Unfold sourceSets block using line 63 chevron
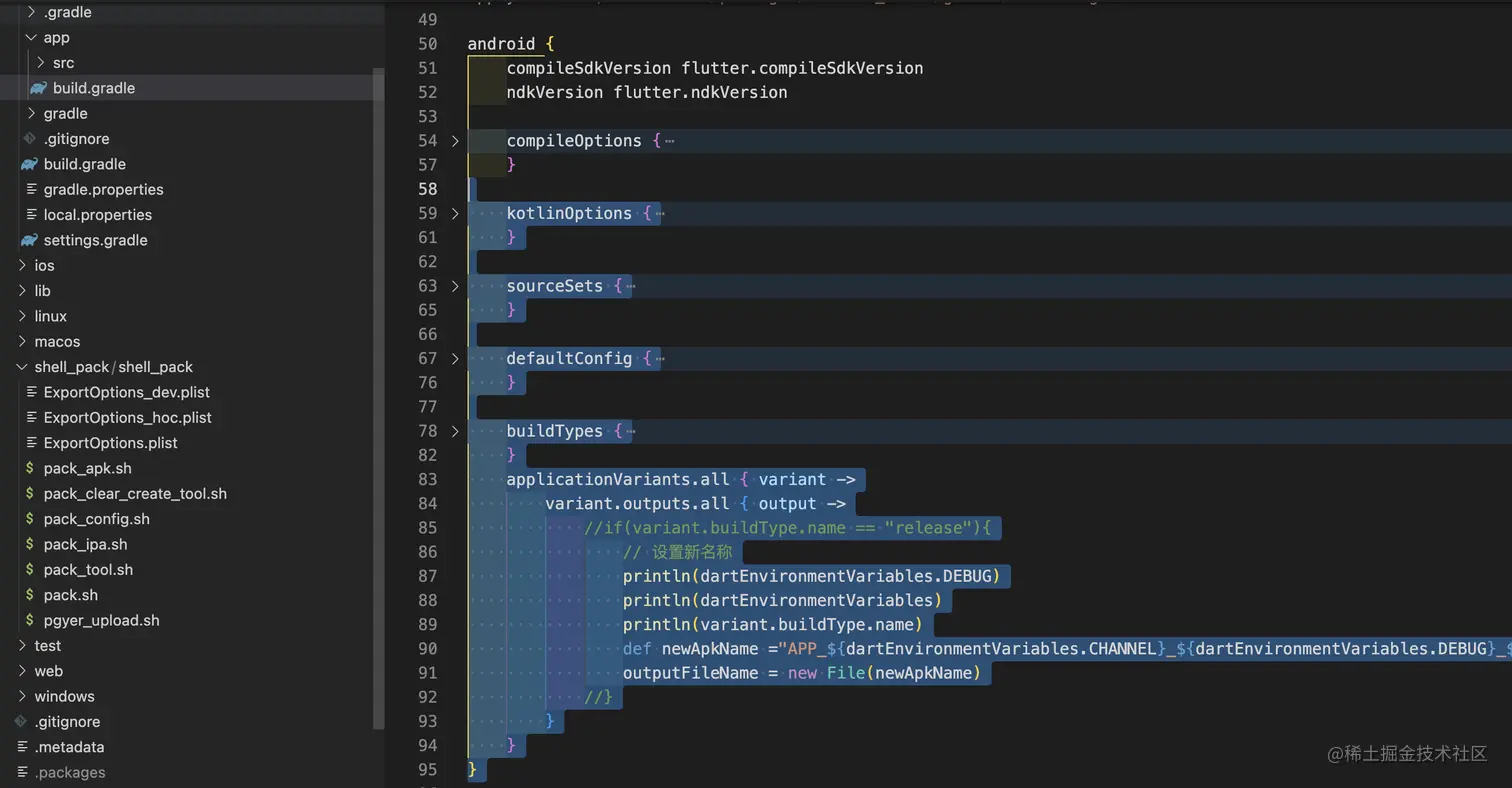The image size is (1512, 788). [x=455, y=286]
